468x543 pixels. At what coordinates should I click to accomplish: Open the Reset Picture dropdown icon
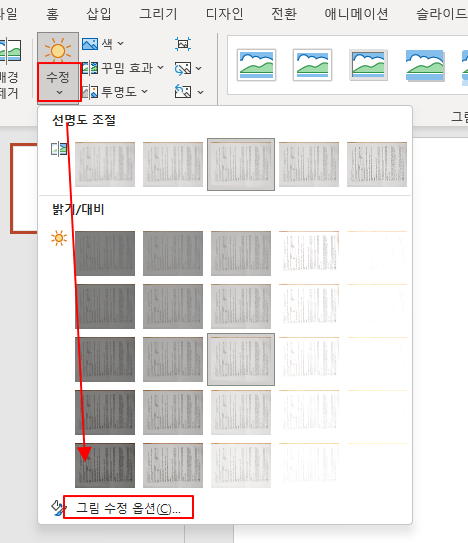[x=189, y=92]
